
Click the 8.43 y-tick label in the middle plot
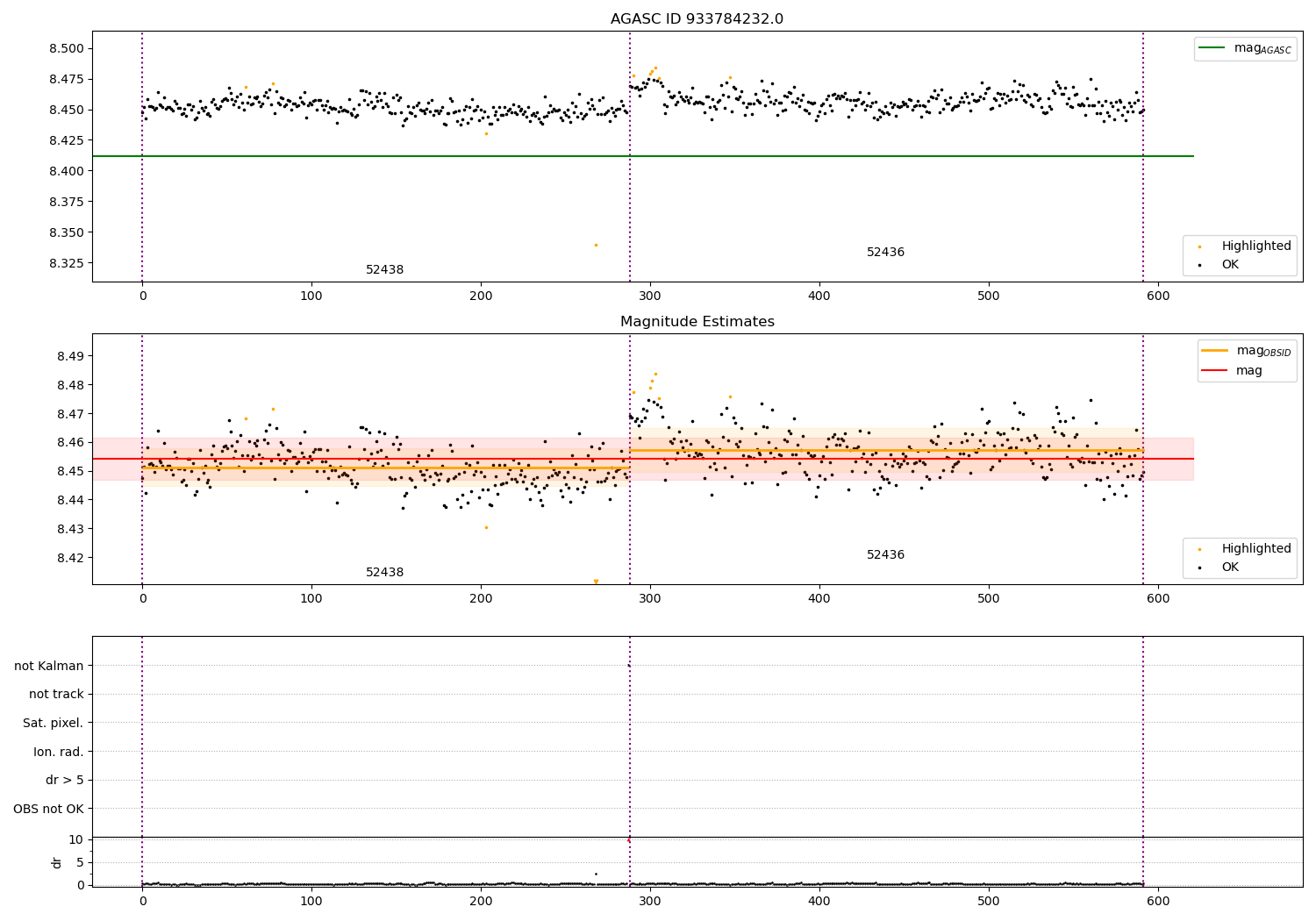[x=70, y=529]
